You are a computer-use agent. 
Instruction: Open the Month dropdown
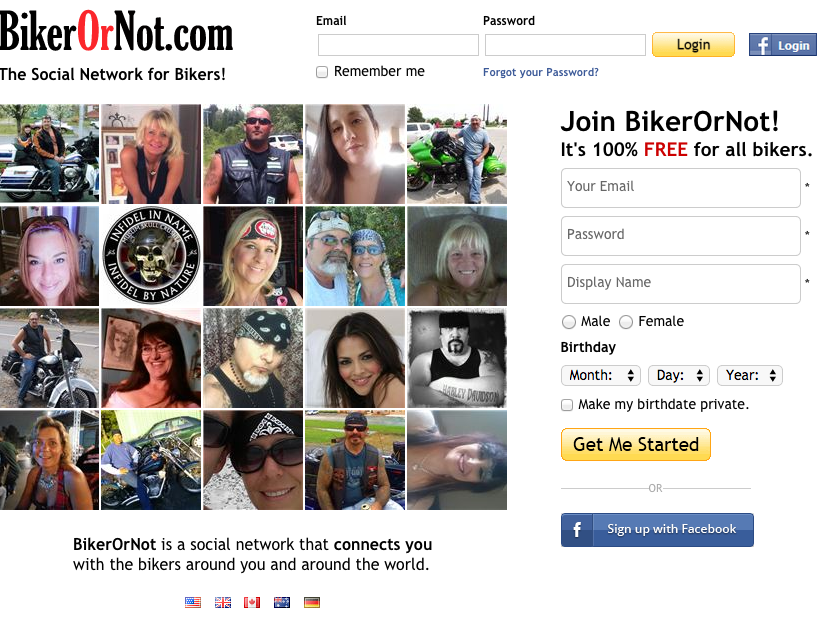(601, 376)
